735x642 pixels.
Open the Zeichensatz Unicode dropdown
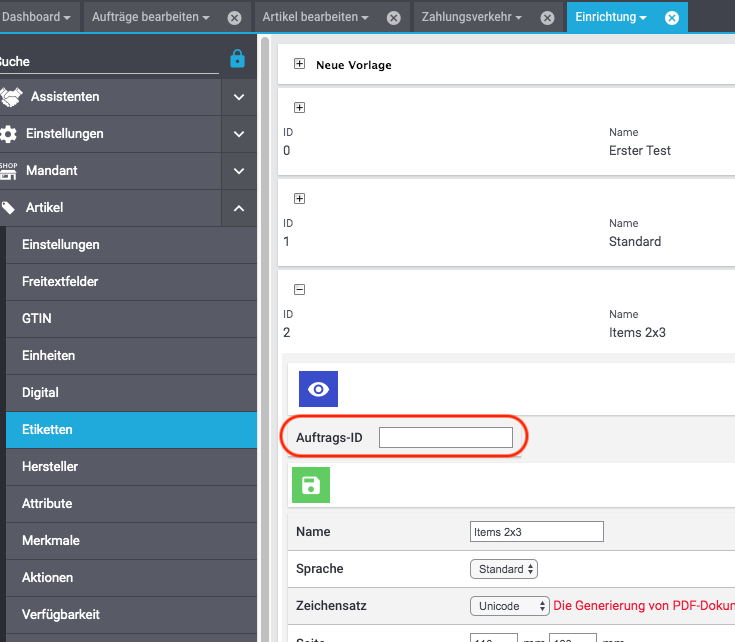509,606
